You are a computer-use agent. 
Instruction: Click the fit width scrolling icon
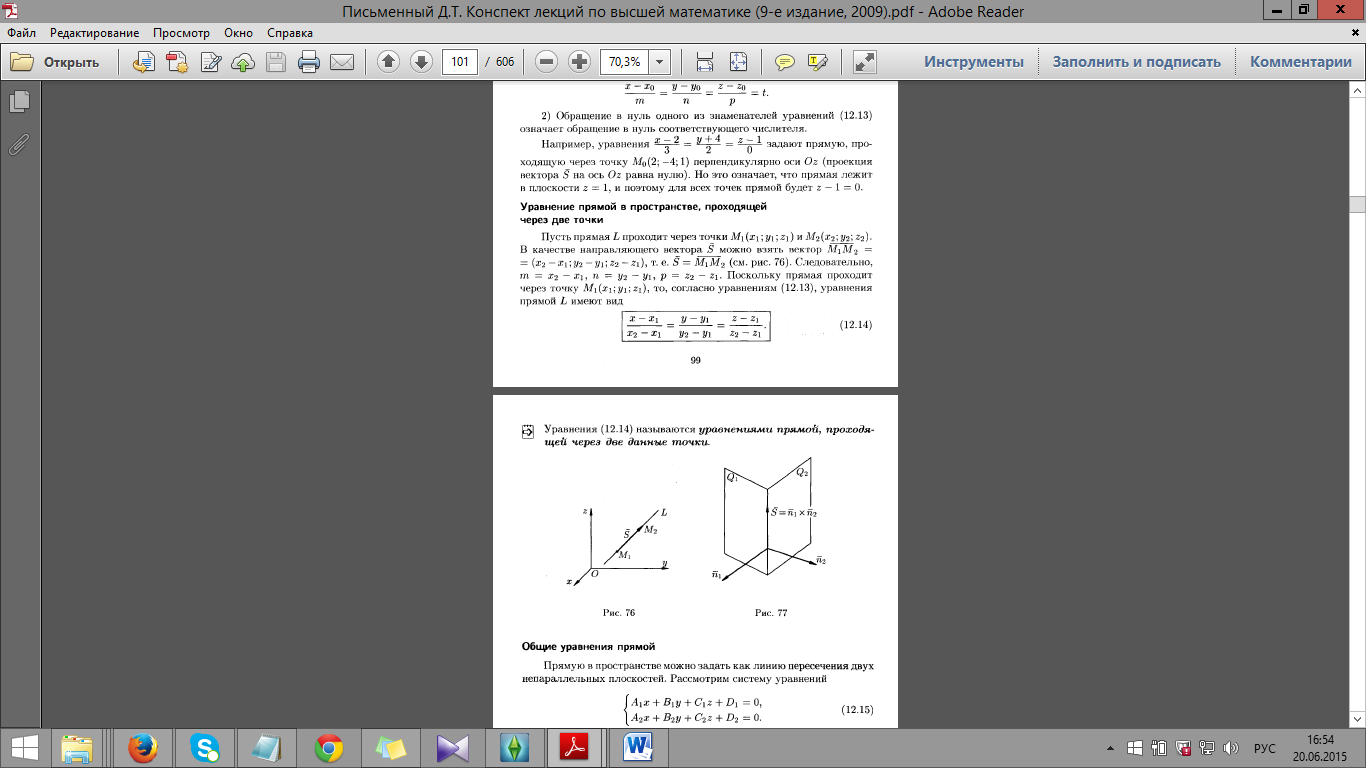(x=705, y=62)
